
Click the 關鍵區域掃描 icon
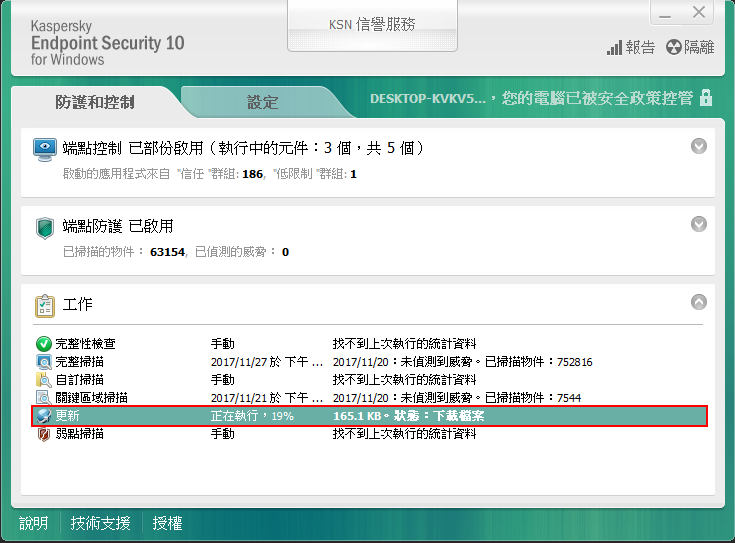click(x=44, y=398)
